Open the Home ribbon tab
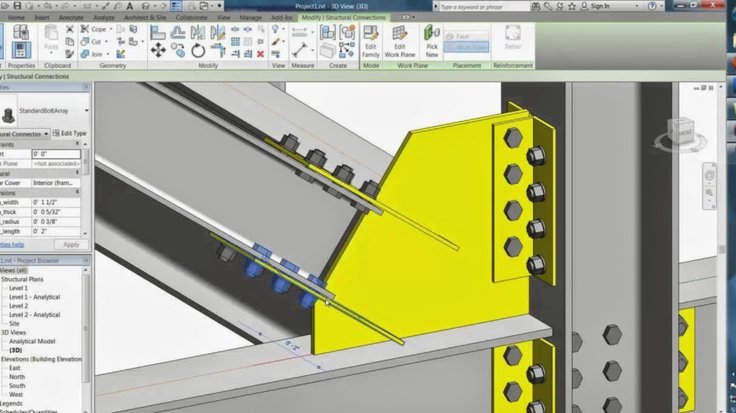This screenshot has width=736, height=413. 16,17
